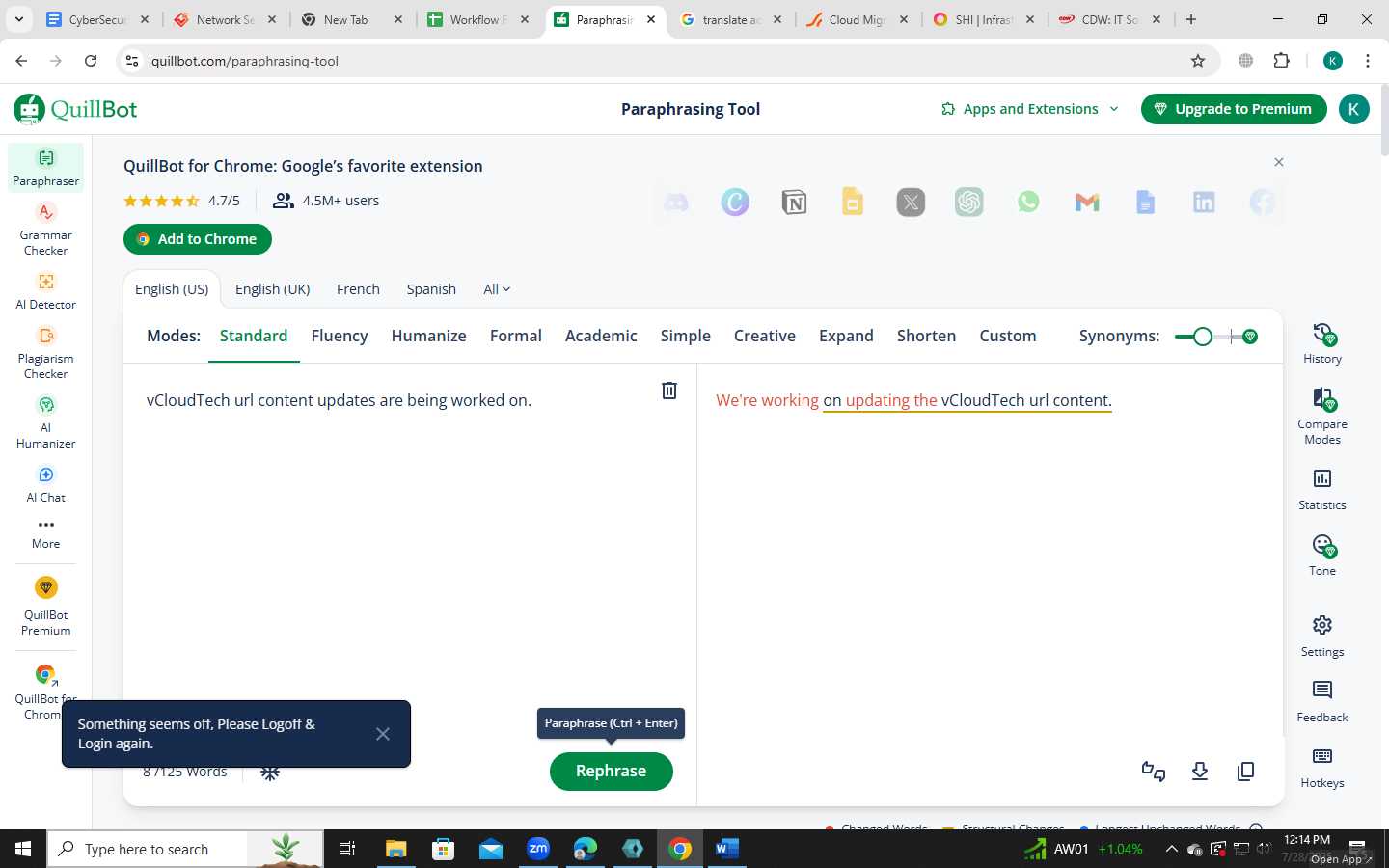The width and height of the screenshot is (1389, 868).
Task: Adjust the Synonyms slider handle
Action: [x=1202, y=337]
